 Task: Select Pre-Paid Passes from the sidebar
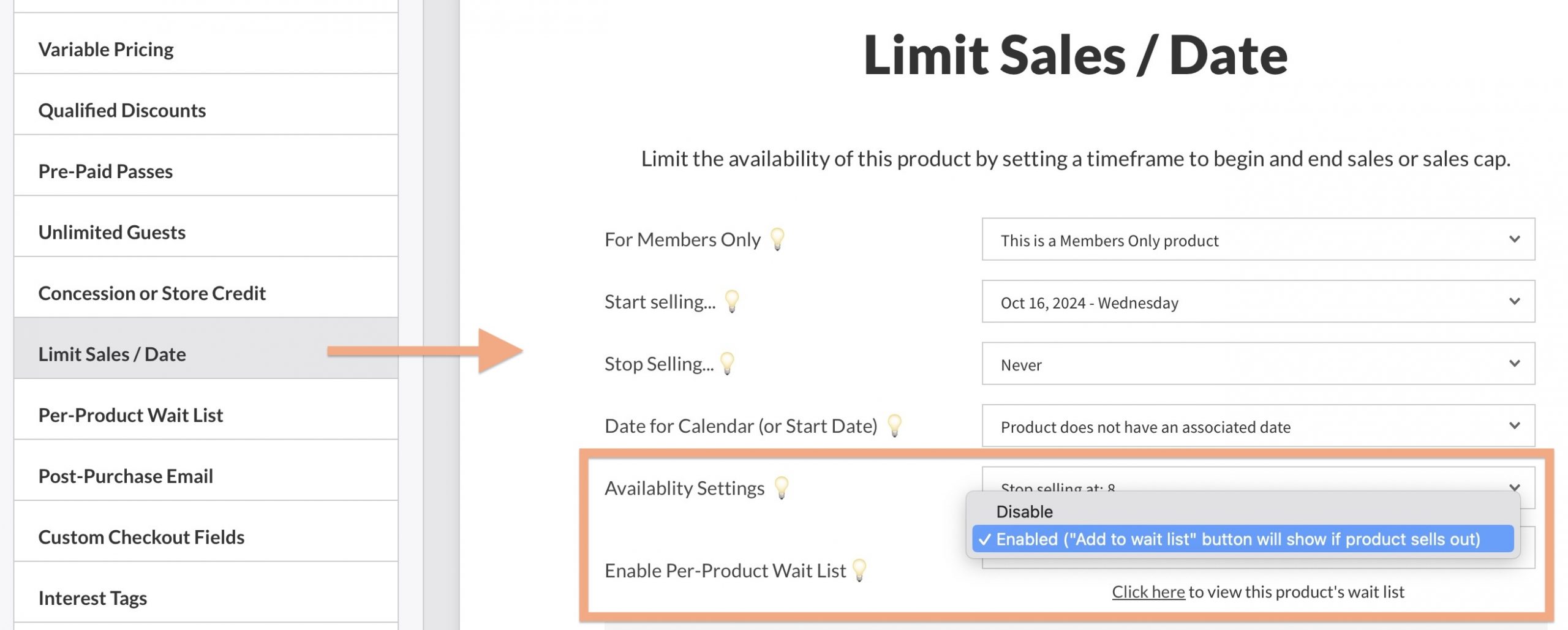tap(105, 171)
